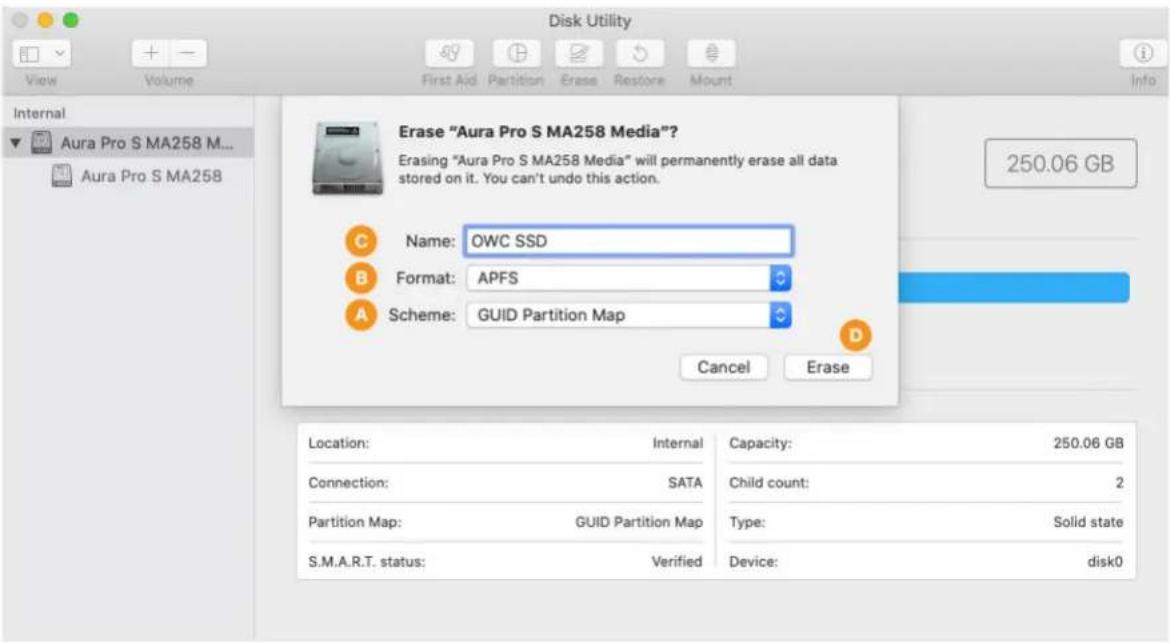Select Aura Pro S MA258 M... in sidebar
The image size is (1170, 643).
128,142
